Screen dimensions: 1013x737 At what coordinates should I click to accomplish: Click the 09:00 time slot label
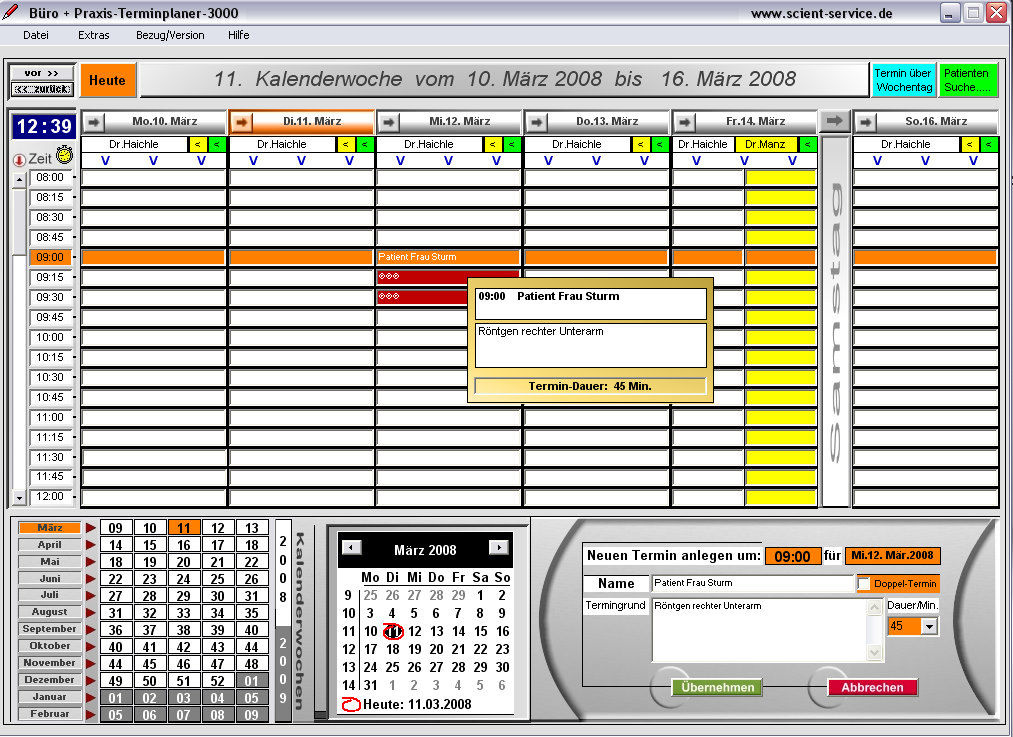click(x=50, y=257)
